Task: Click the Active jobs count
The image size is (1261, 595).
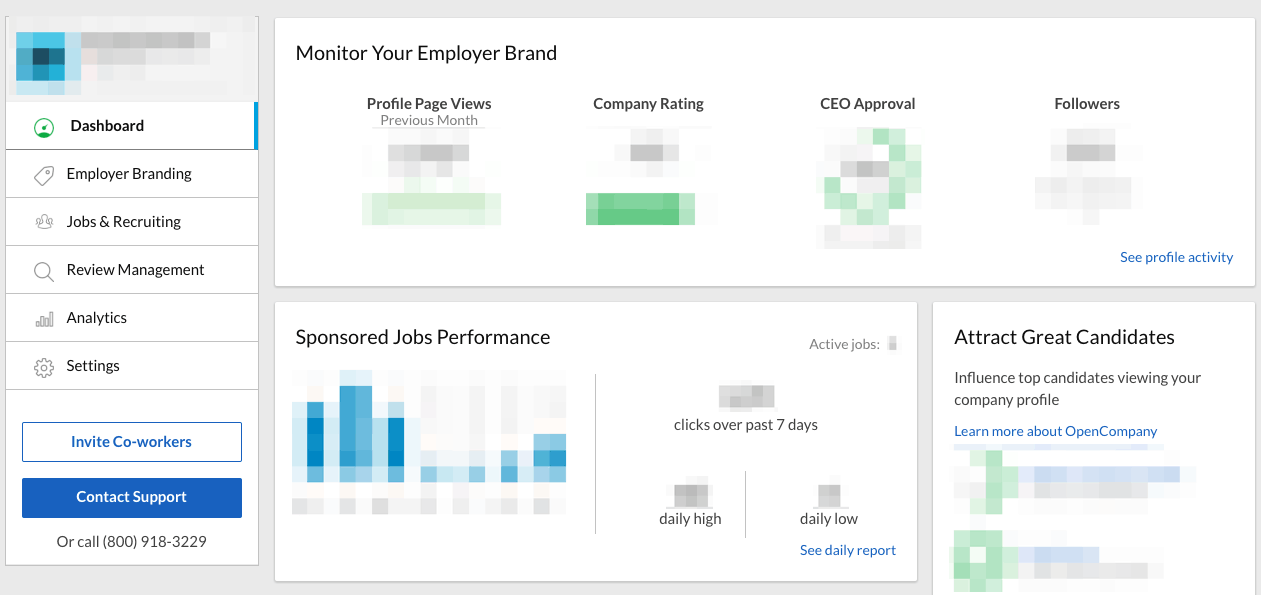Action: click(x=891, y=343)
